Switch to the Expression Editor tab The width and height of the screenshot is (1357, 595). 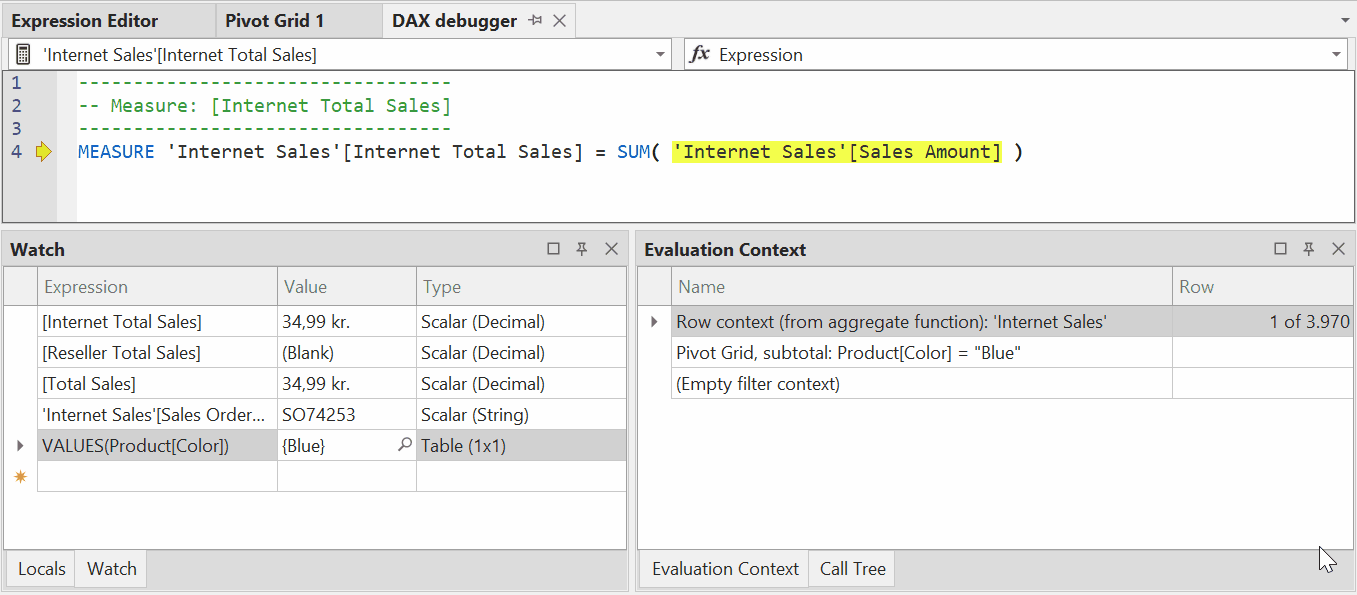[x=85, y=20]
